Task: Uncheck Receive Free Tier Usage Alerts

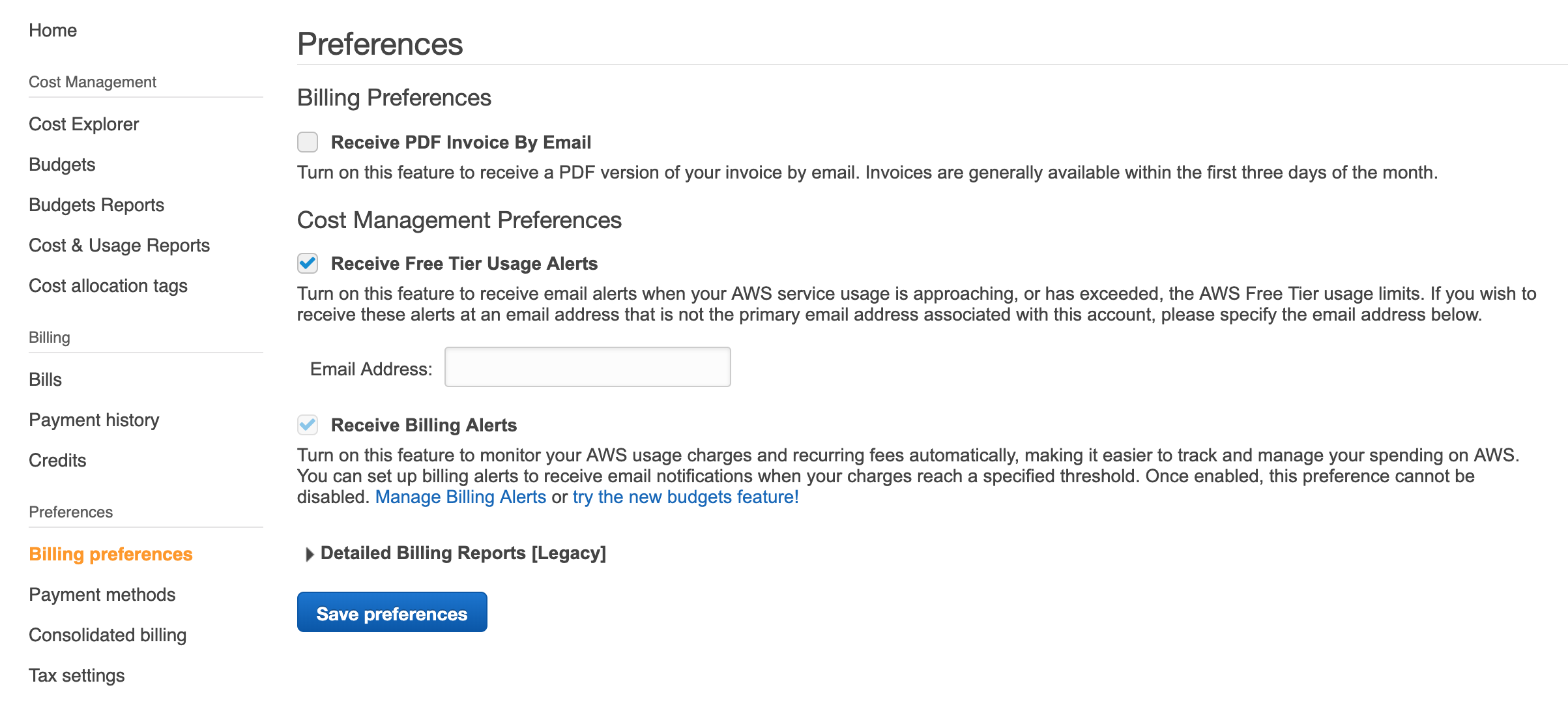Action: [x=307, y=263]
